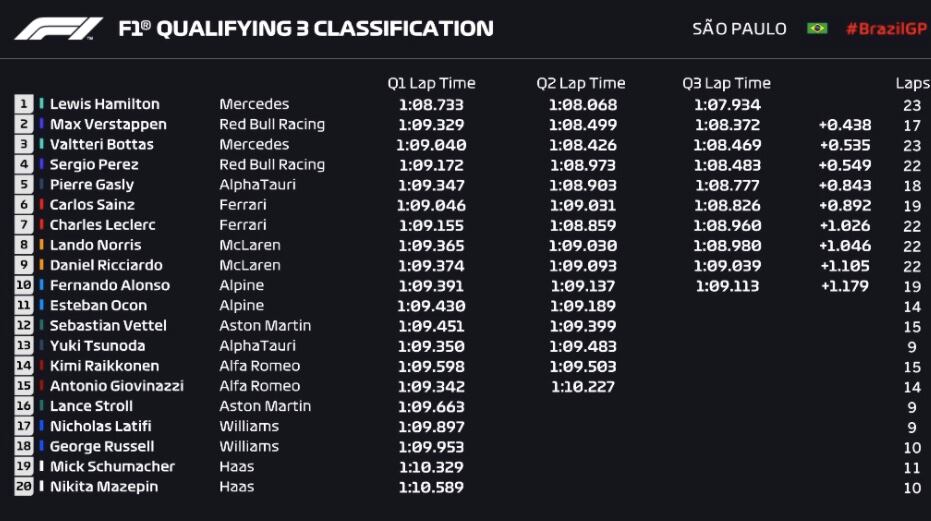Click the F1 logo
The image size is (931, 521).
pos(58,28)
